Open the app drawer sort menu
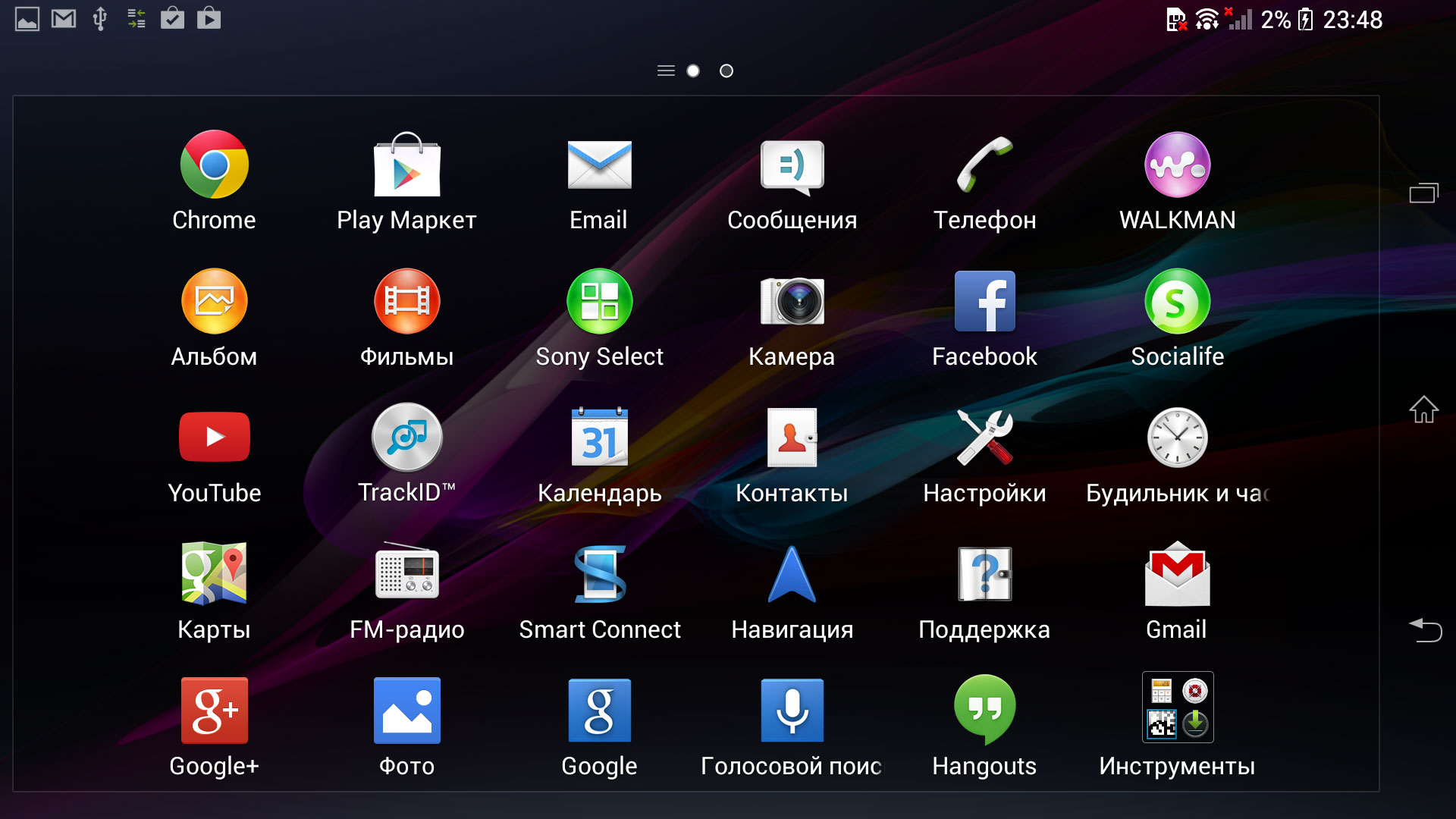1456x819 pixels. (666, 71)
